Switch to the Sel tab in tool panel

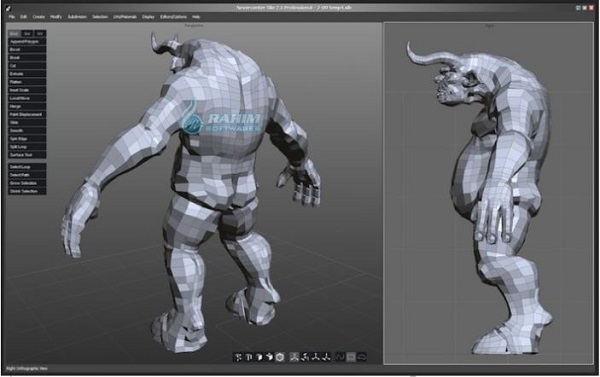click(27, 34)
